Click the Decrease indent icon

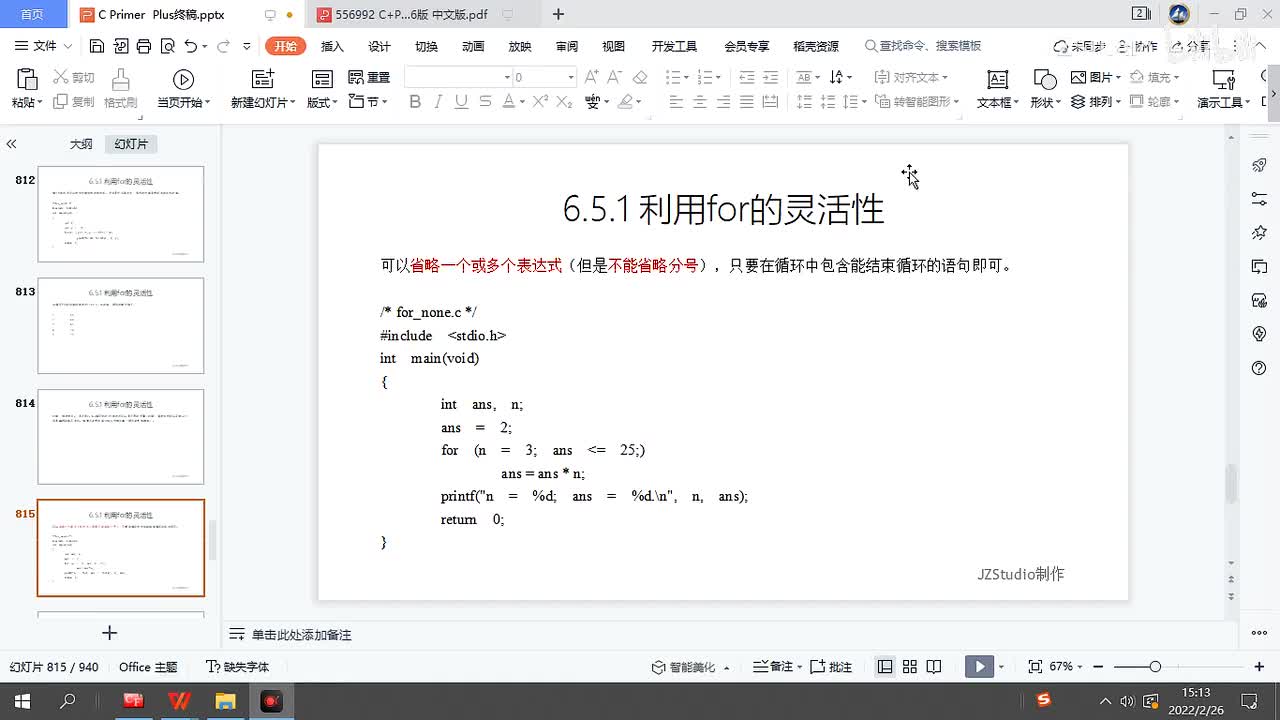[746, 77]
